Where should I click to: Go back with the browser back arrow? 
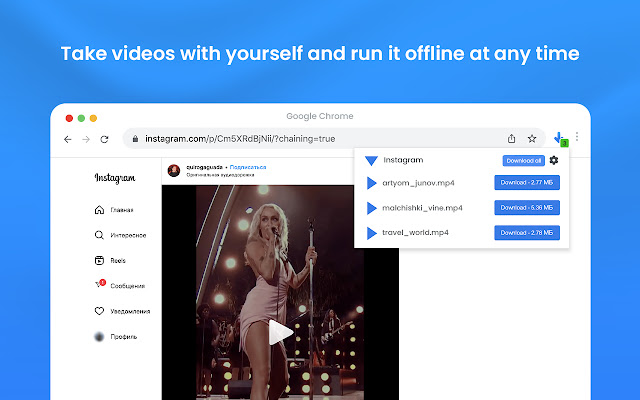coord(68,140)
